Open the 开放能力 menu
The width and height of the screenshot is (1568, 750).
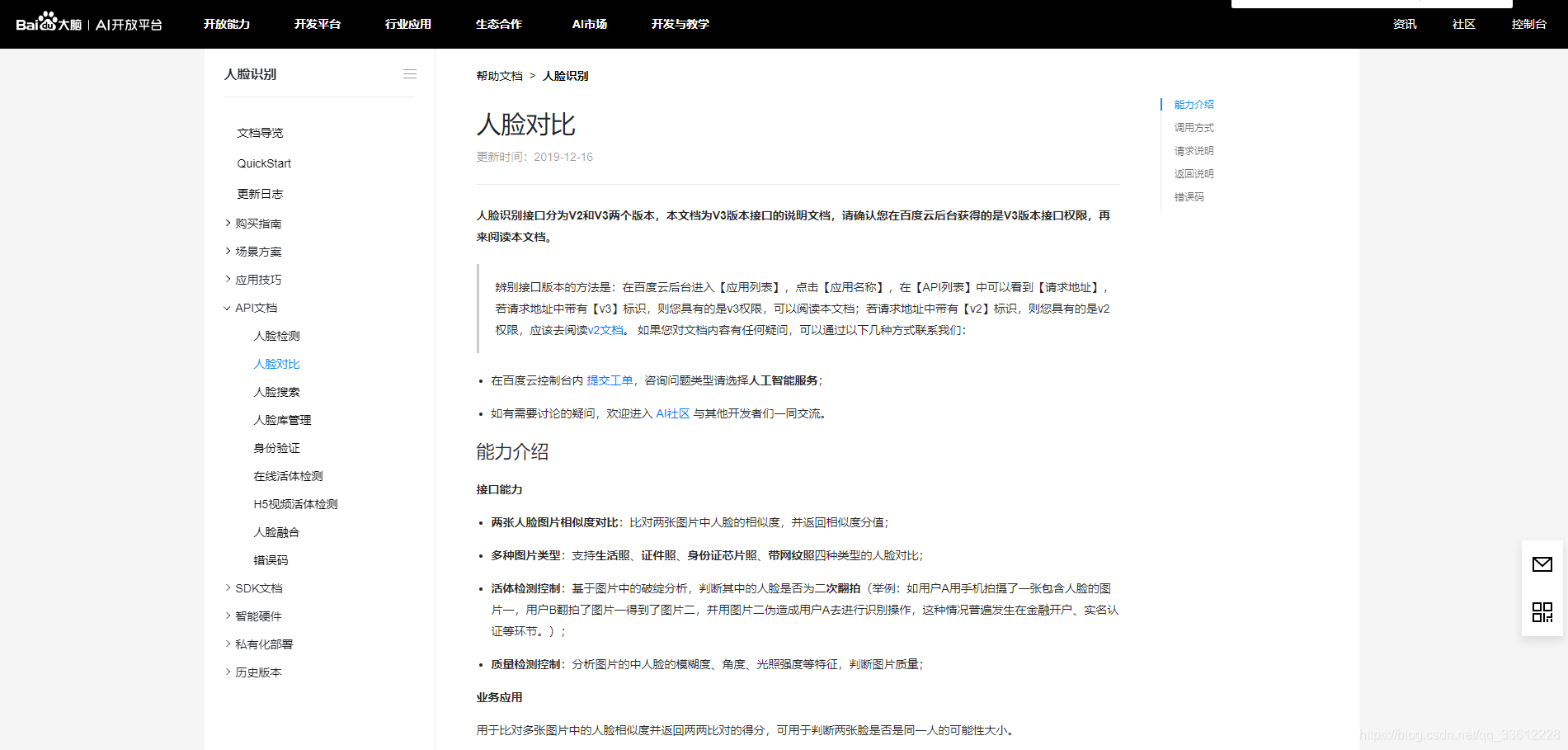tap(228, 24)
